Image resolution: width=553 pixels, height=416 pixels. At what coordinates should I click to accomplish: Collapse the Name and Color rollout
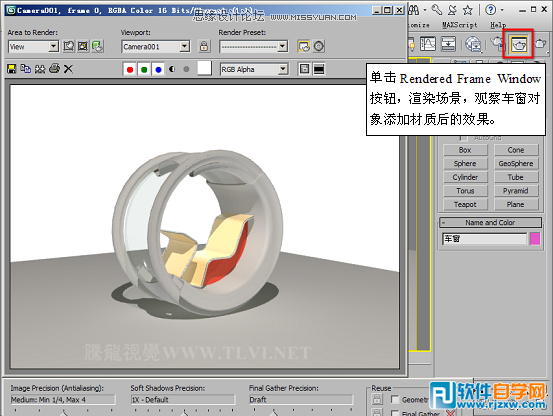click(490, 222)
